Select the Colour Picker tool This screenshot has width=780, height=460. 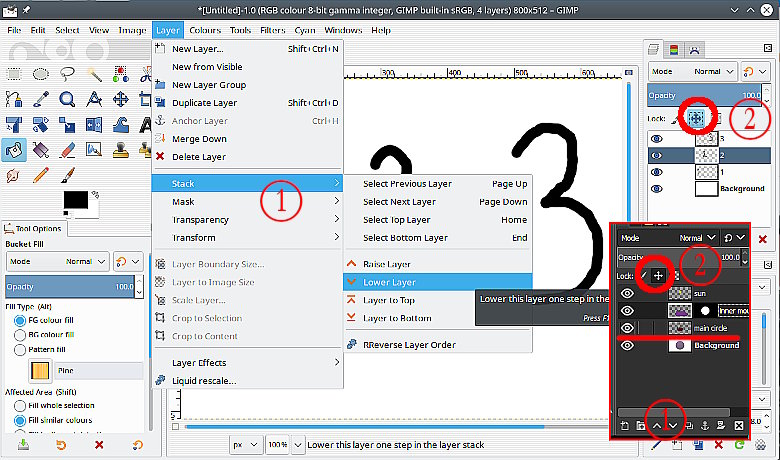click(40, 99)
